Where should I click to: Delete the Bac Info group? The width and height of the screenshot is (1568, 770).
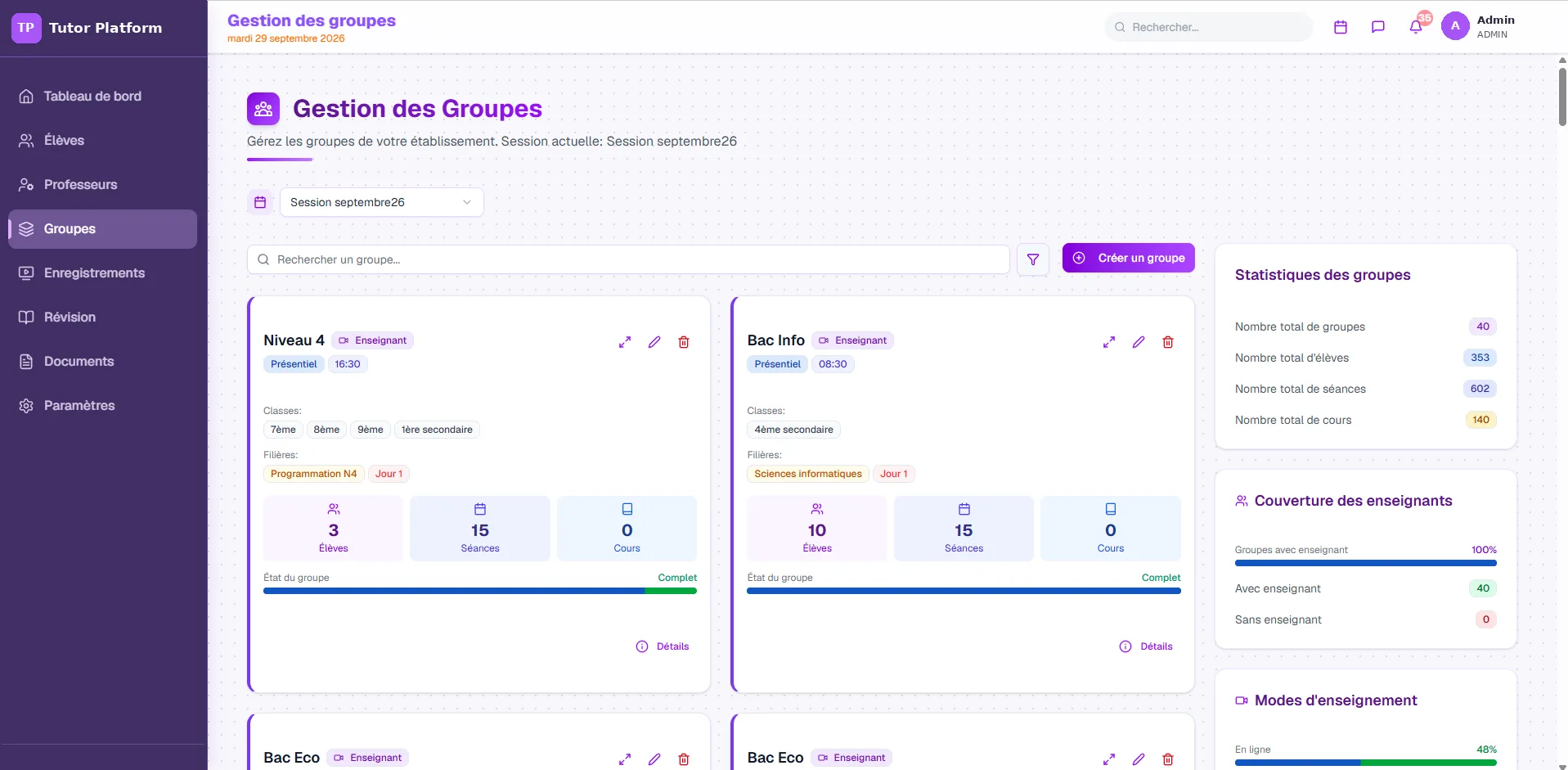tap(1167, 342)
